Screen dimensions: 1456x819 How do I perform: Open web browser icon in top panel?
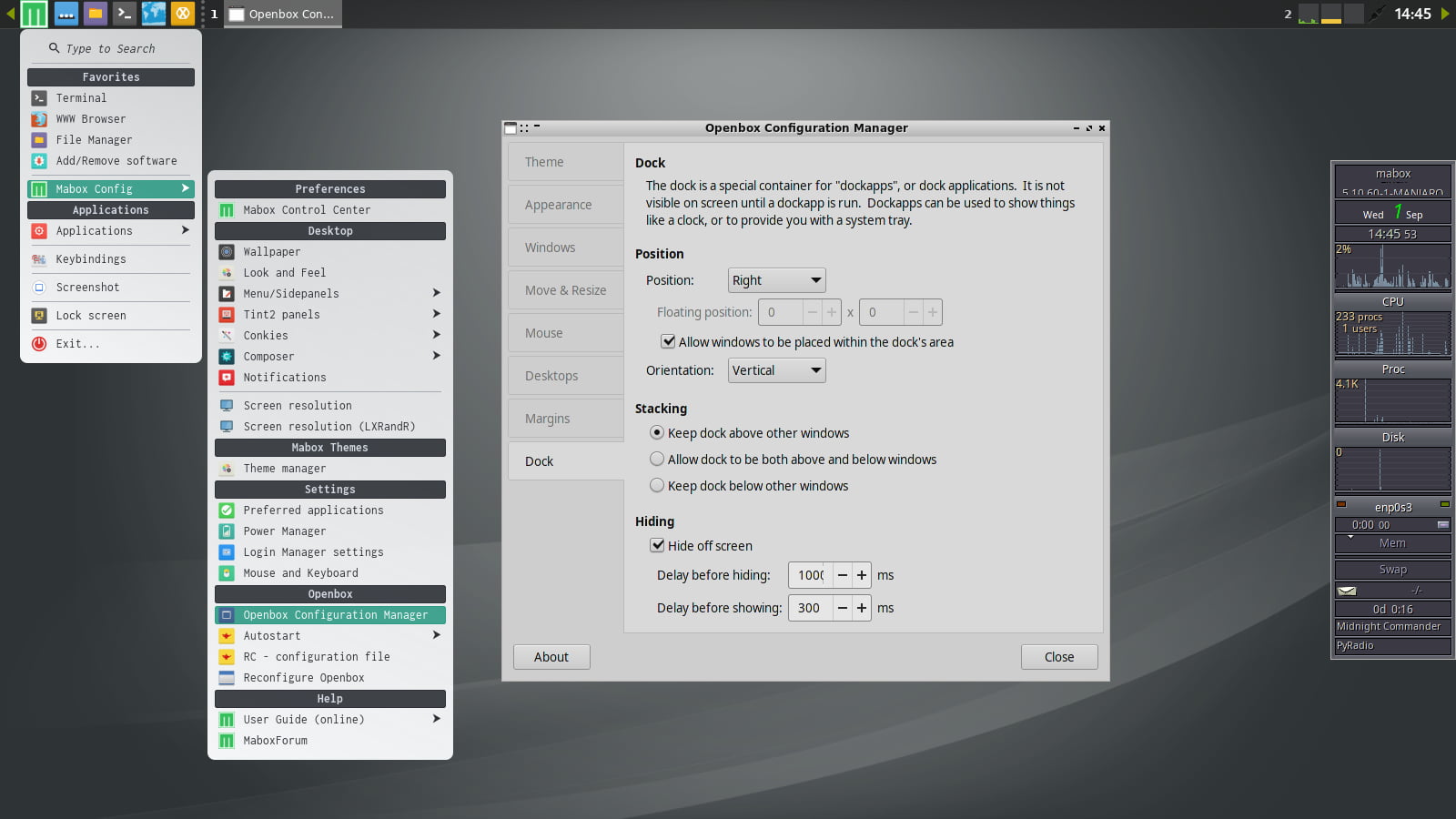click(154, 14)
